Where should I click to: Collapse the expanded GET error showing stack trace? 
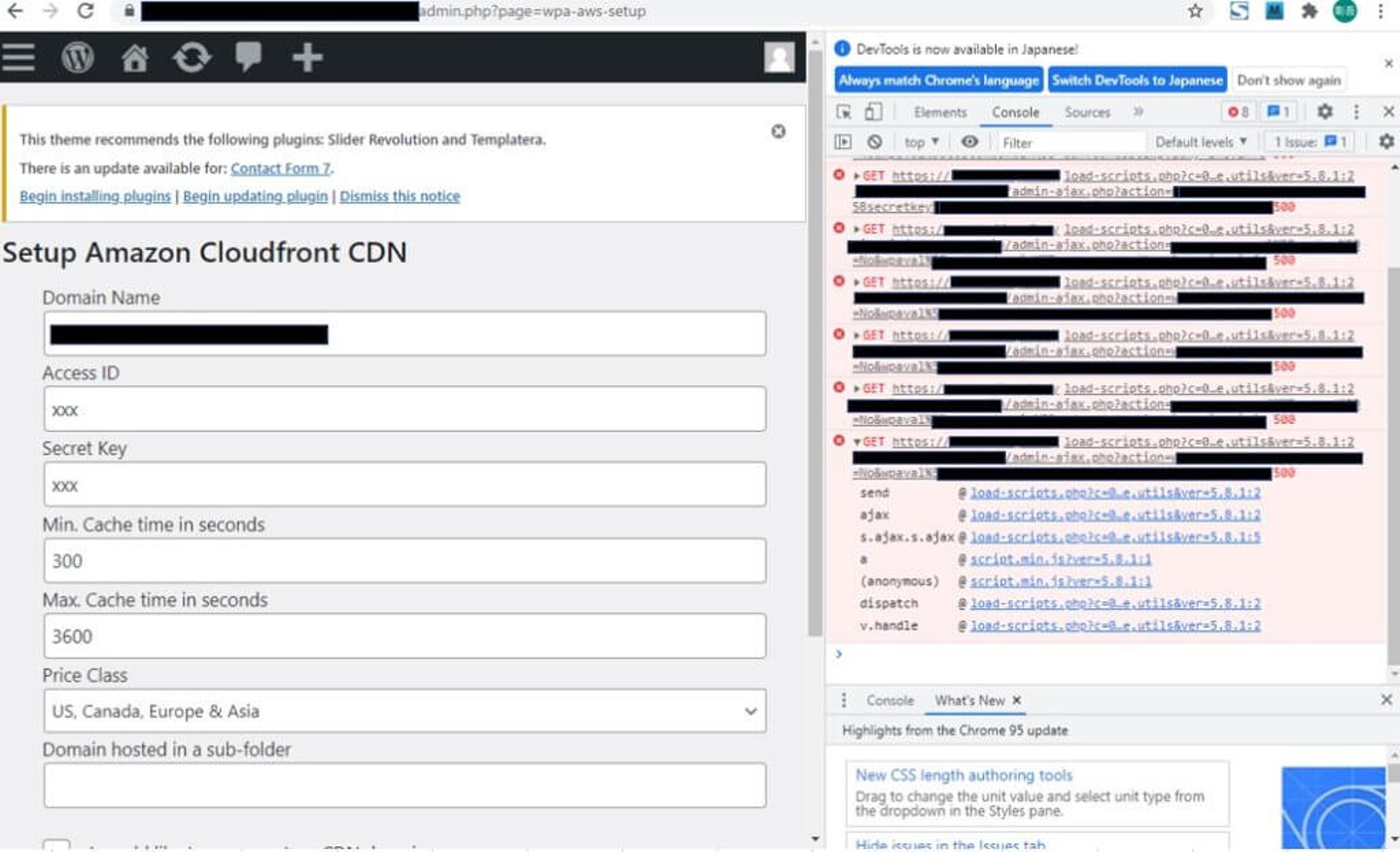[857, 442]
